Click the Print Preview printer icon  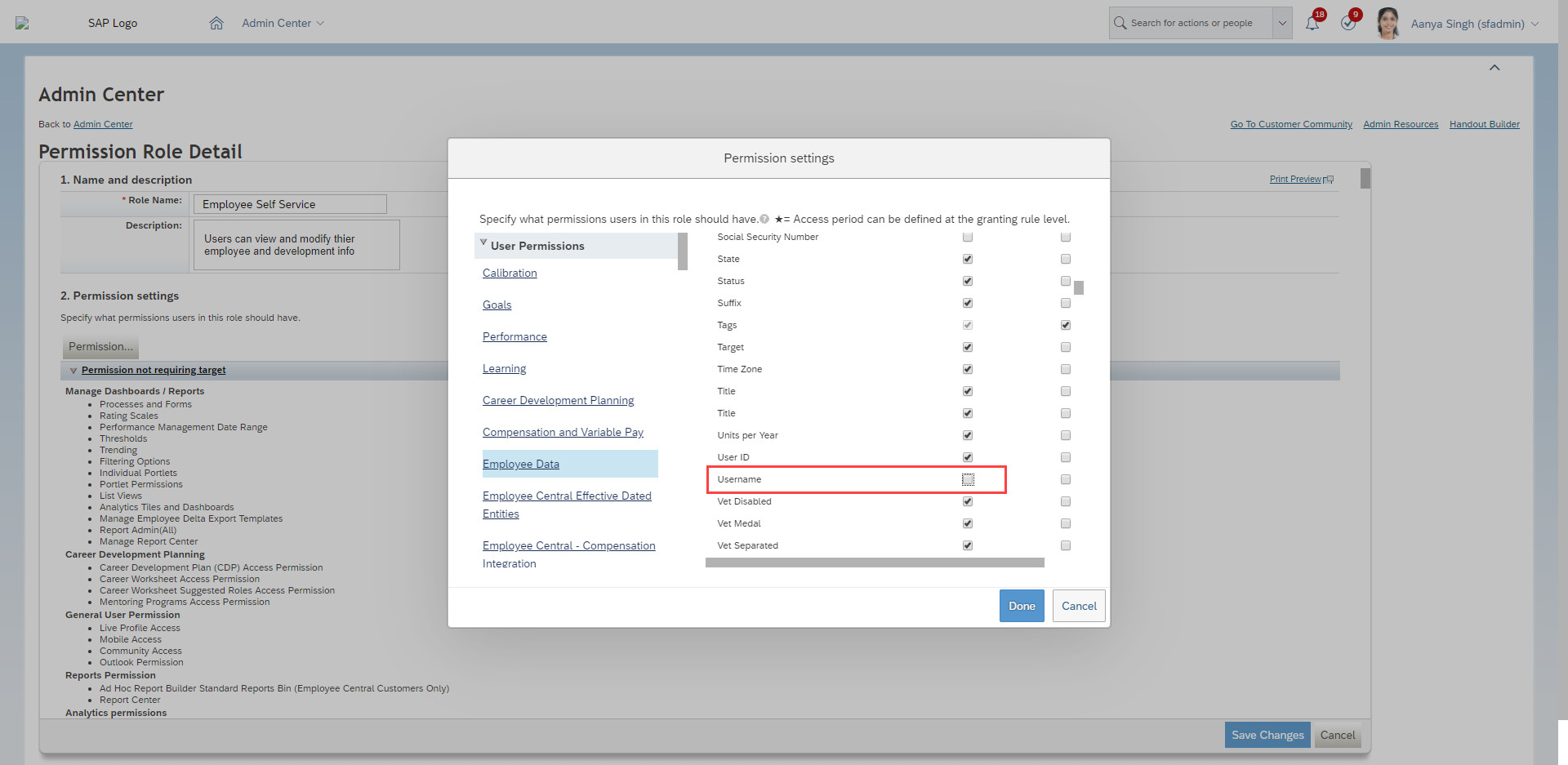1329,180
